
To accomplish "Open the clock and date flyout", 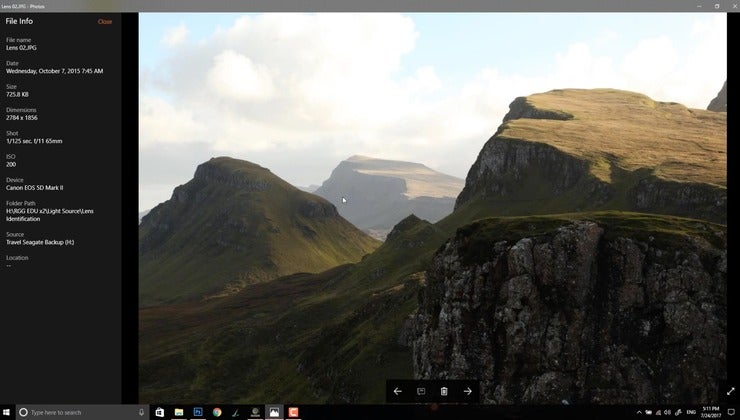I will coord(711,412).
